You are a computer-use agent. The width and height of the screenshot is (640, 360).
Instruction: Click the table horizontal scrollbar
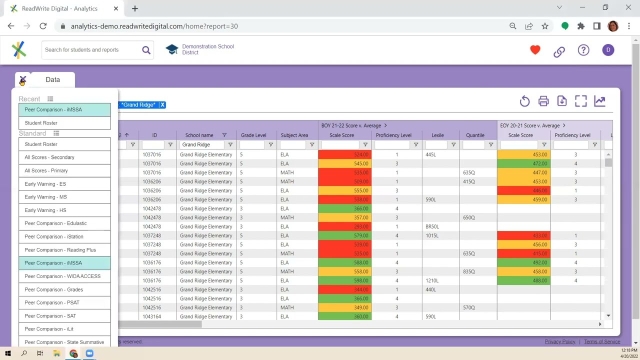(x=160, y=324)
